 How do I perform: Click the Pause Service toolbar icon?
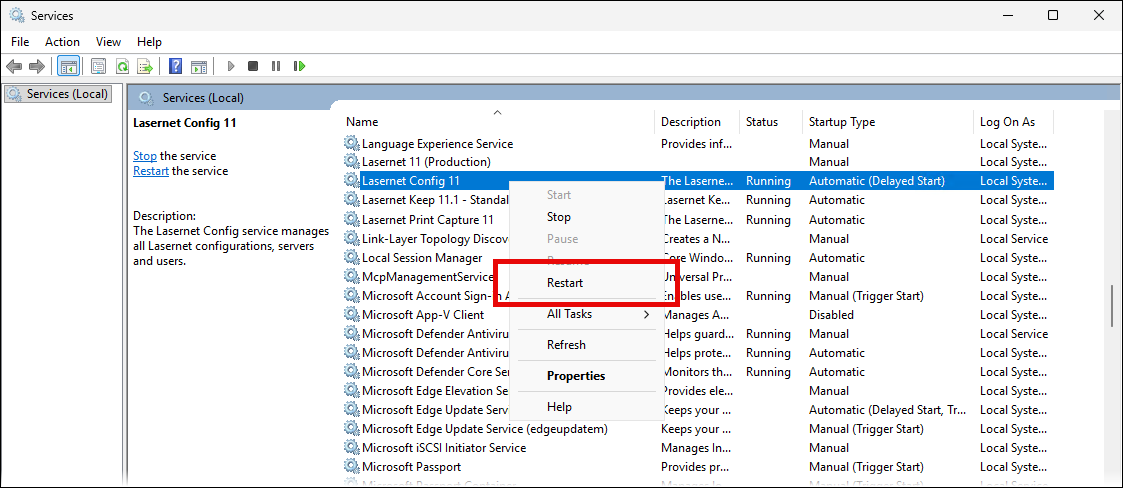click(276, 66)
